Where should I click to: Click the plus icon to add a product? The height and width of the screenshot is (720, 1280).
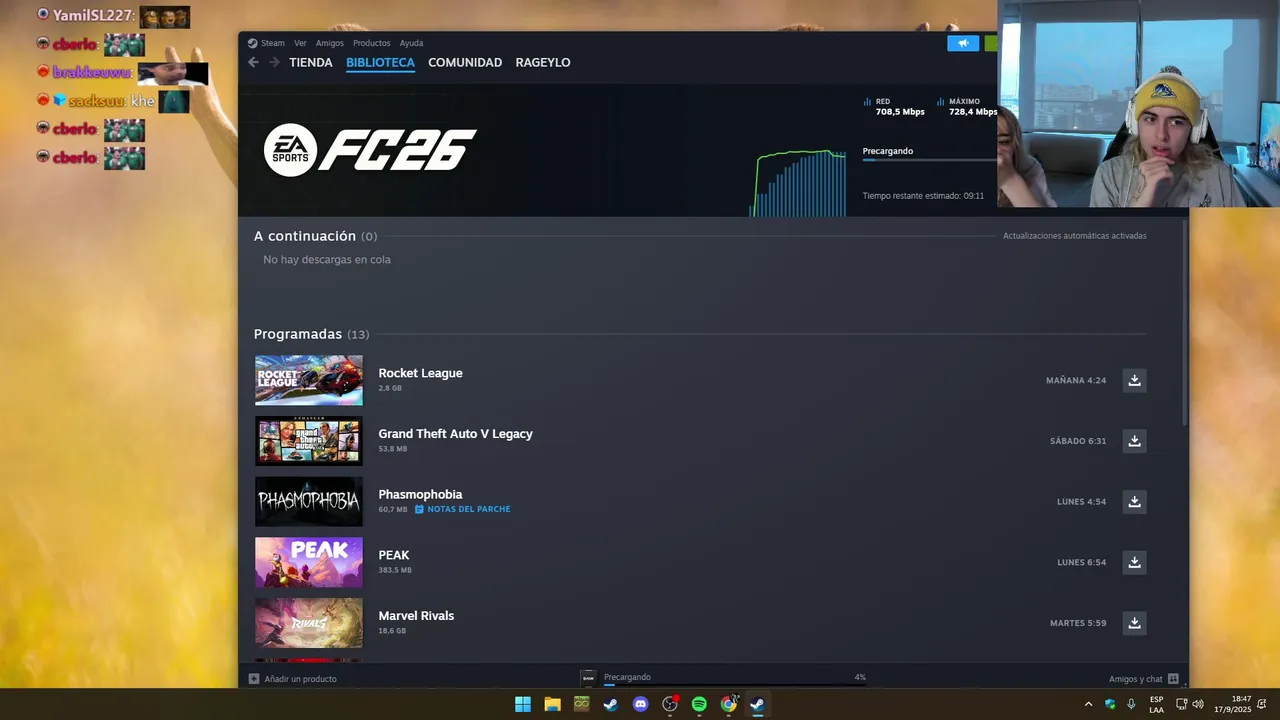click(x=254, y=679)
